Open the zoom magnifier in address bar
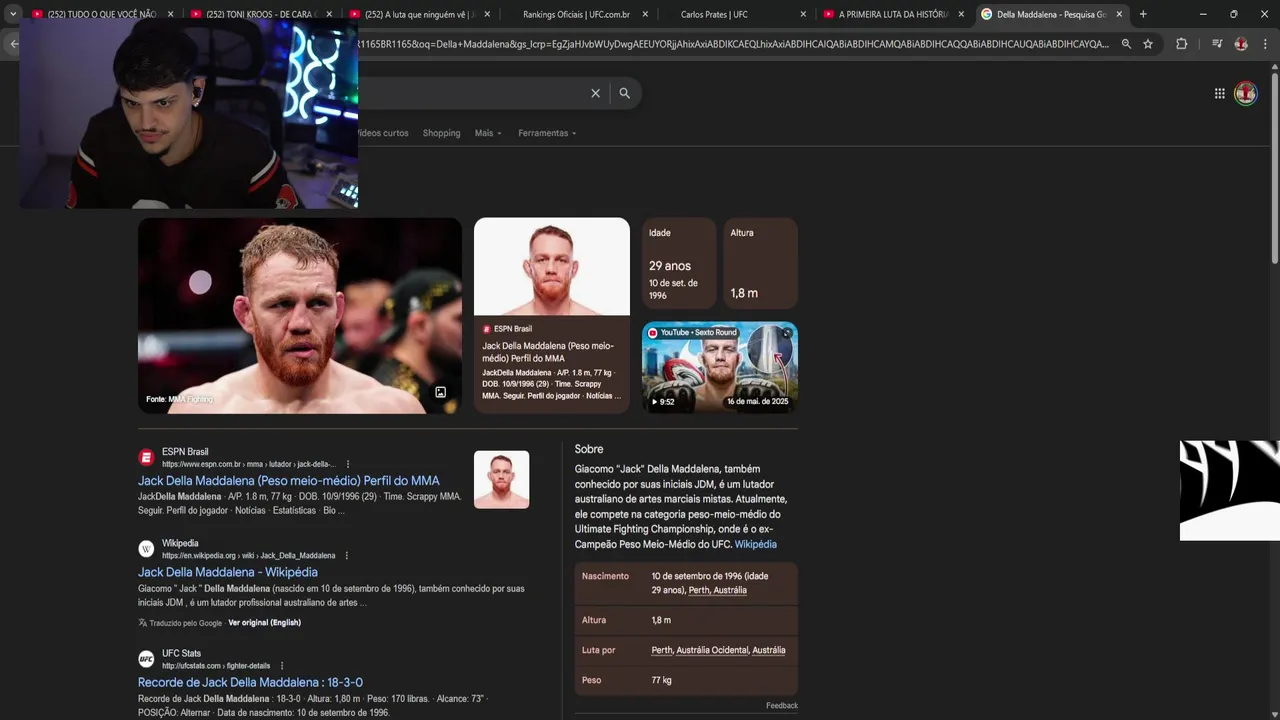This screenshot has width=1280, height=720. point(1126,44)
